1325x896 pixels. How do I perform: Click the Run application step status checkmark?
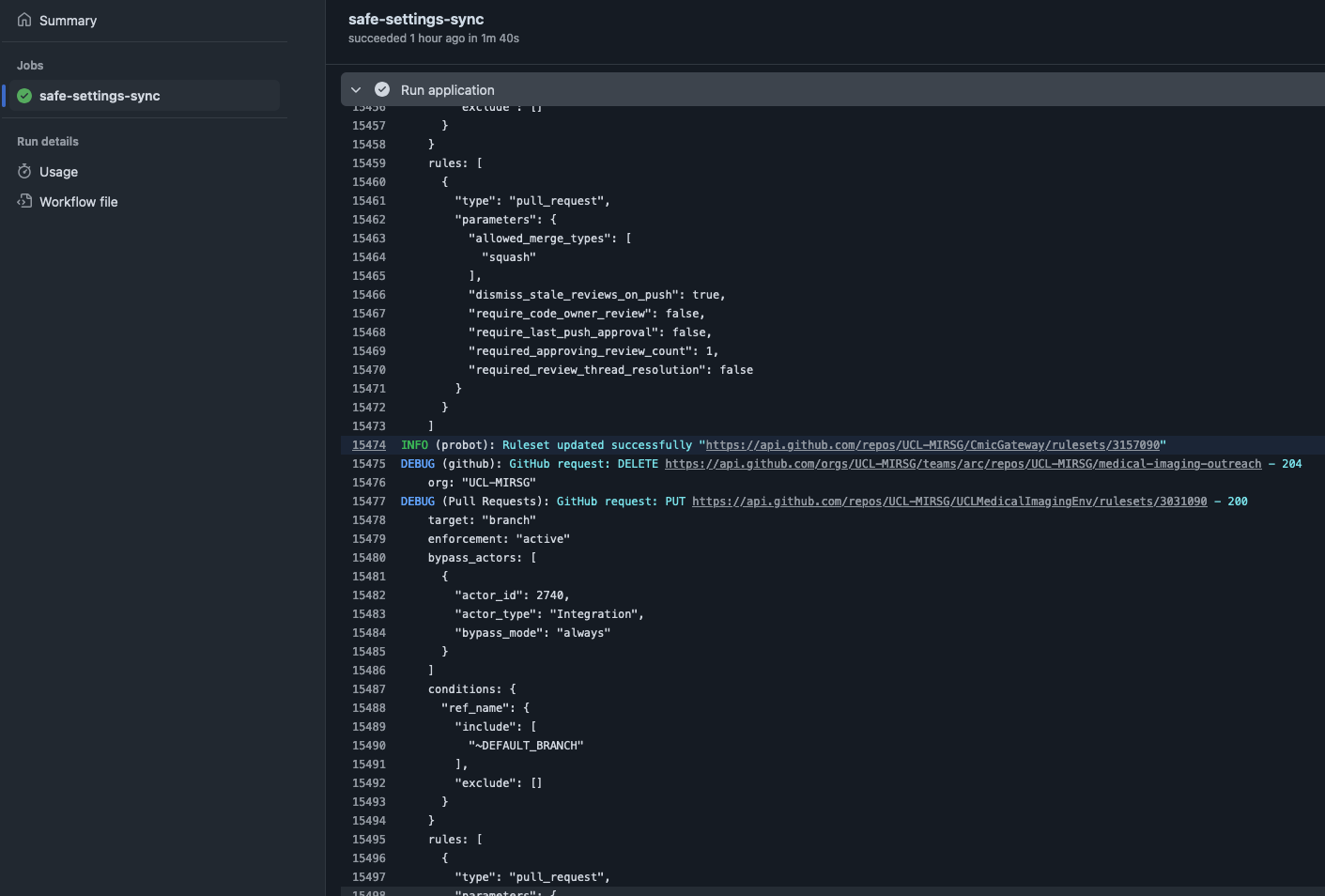coord(382,90)
